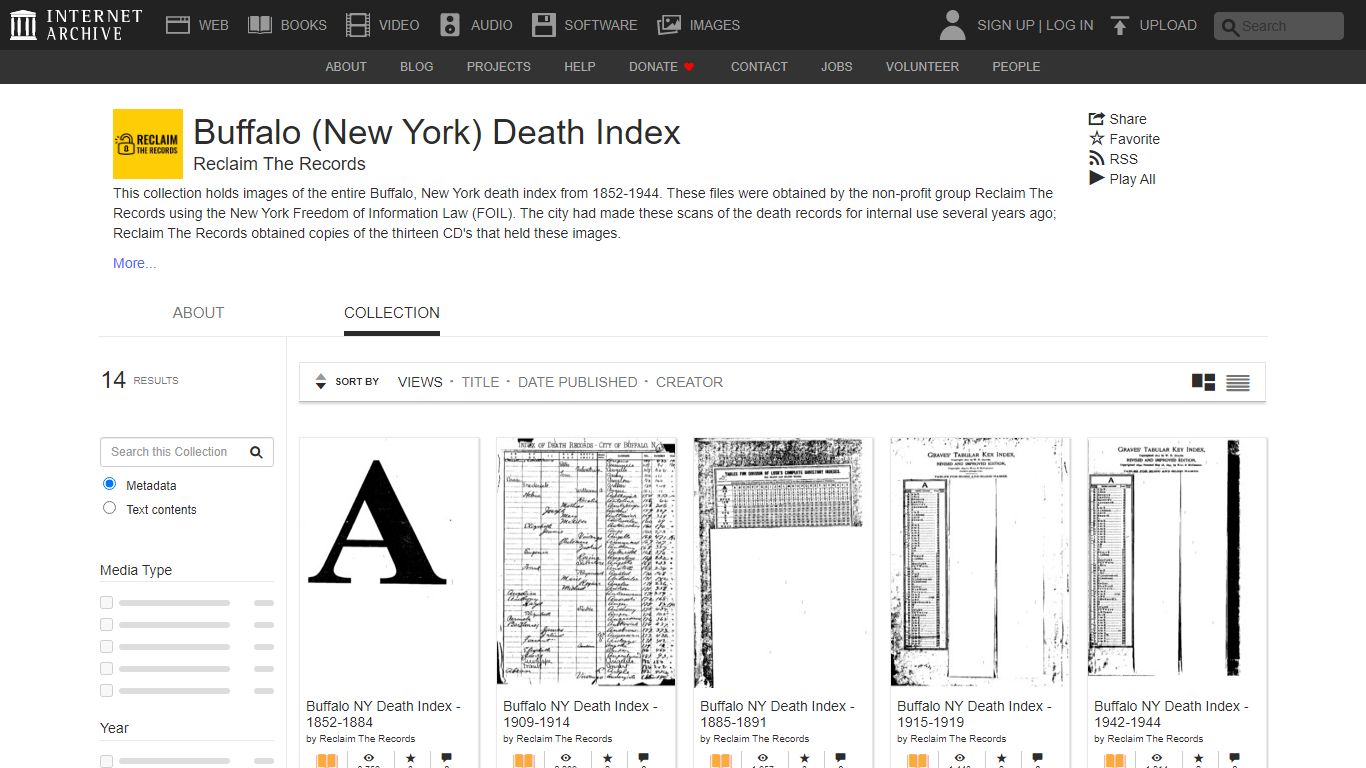Image resolution: width=1366 pixels, height=768 pixels.
Task: Open the 1909-1914 death index thumbnail
Action: tap(586, 562)
